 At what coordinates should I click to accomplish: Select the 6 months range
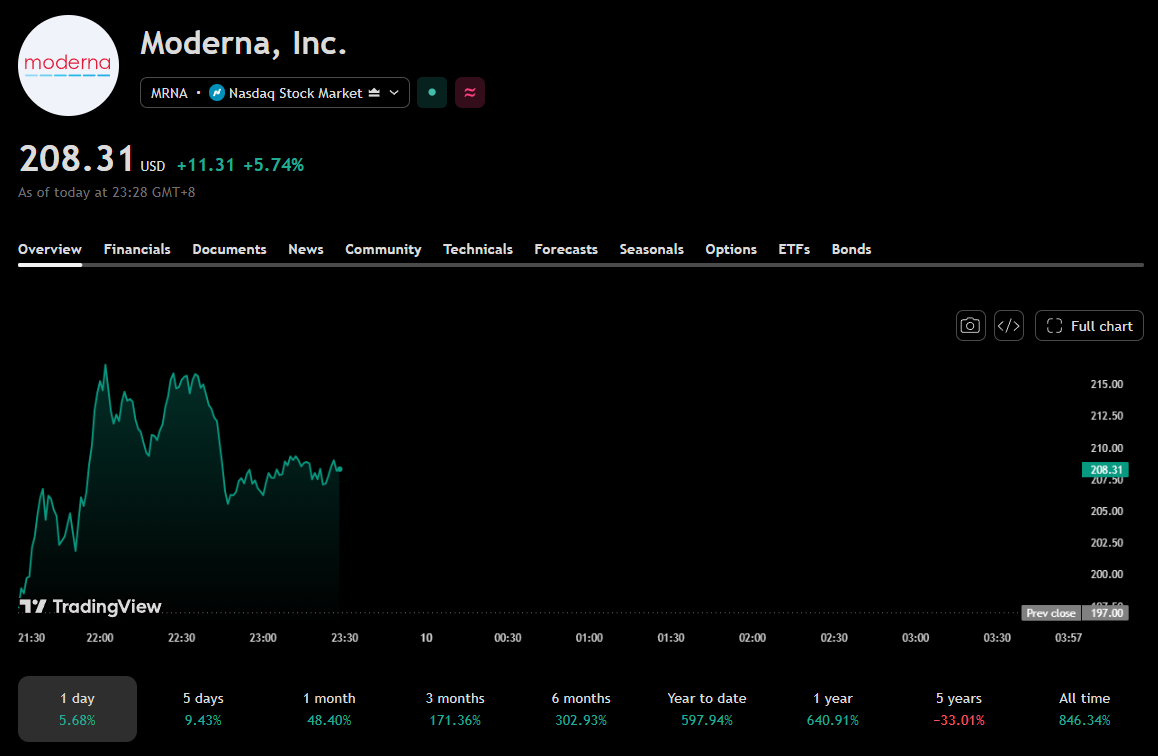coord(581,709)
